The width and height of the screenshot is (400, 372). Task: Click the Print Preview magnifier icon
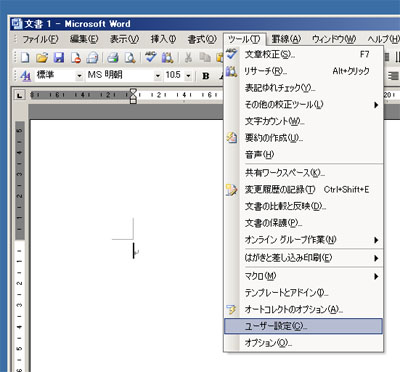coord(130,58)
